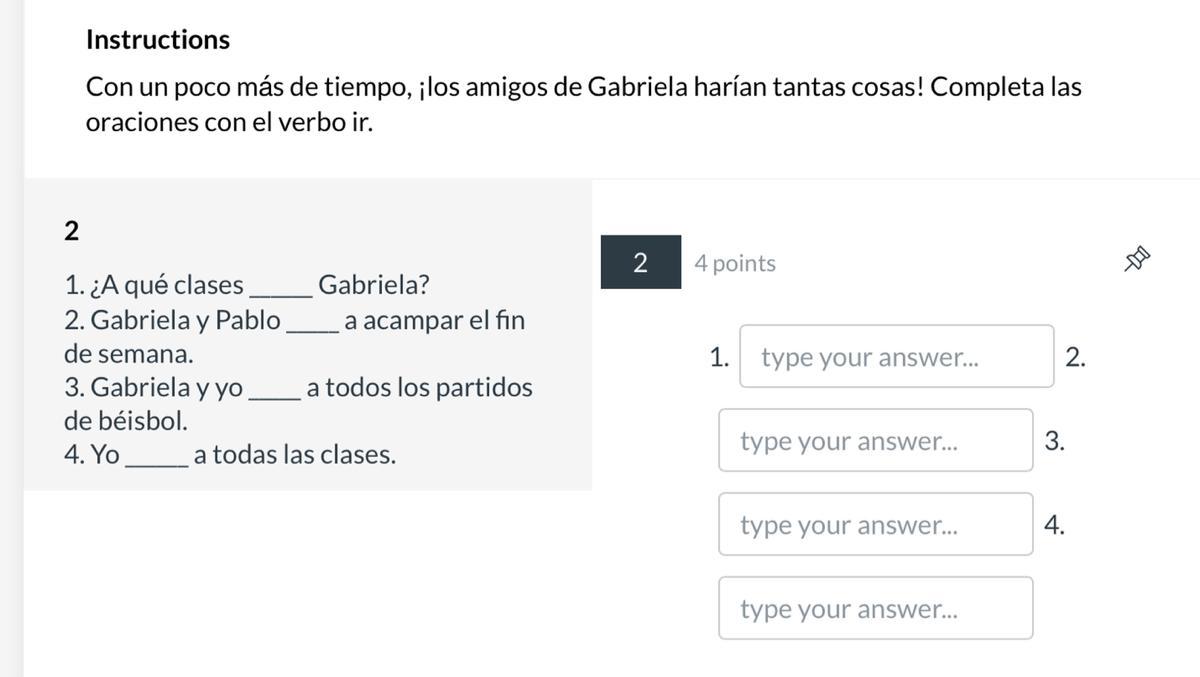Click the "4." label beside the answer boxes
The width and height of the screenshot is (1200, 677).
pos(1054,525)
